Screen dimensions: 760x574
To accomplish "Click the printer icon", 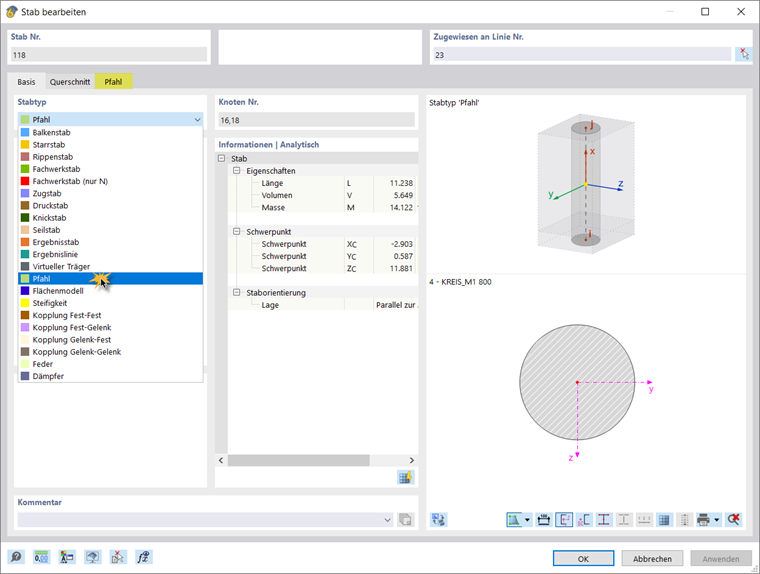I will point(703,520).
